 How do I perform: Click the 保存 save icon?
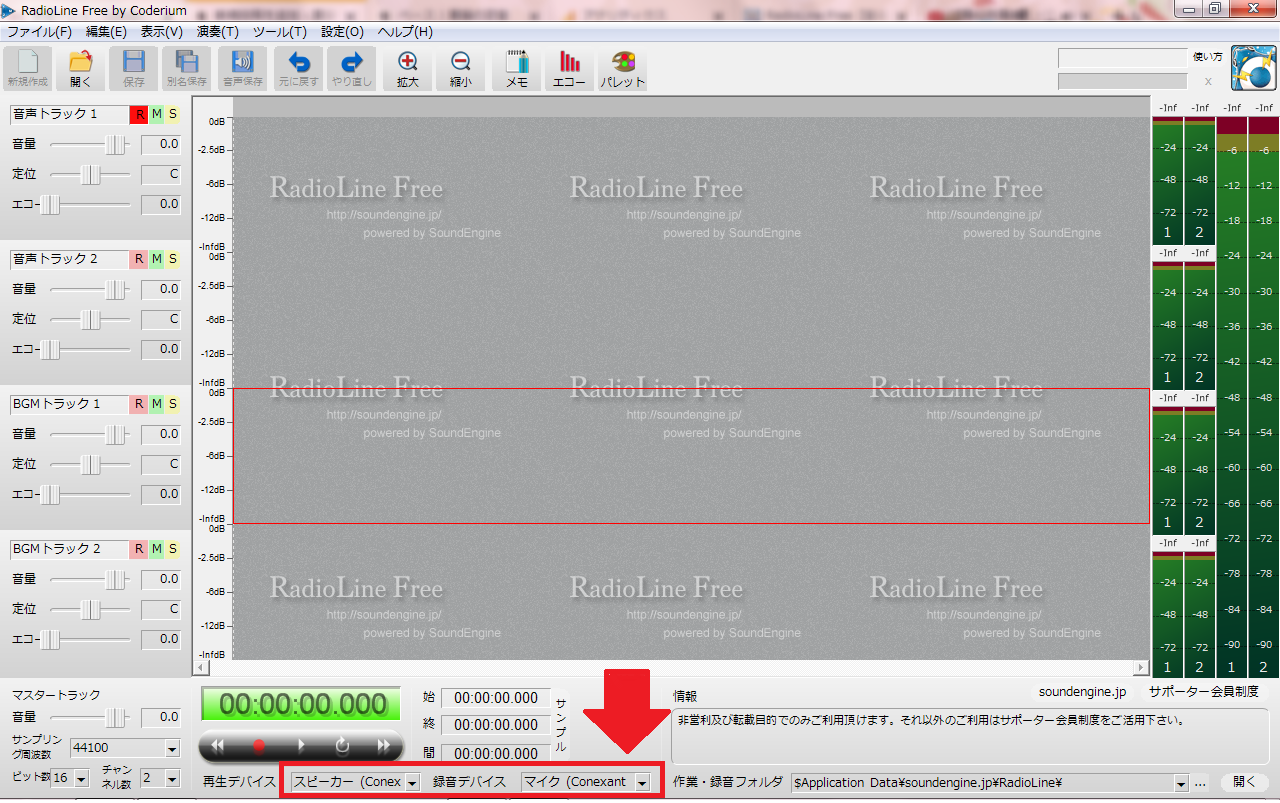[134, 68]
